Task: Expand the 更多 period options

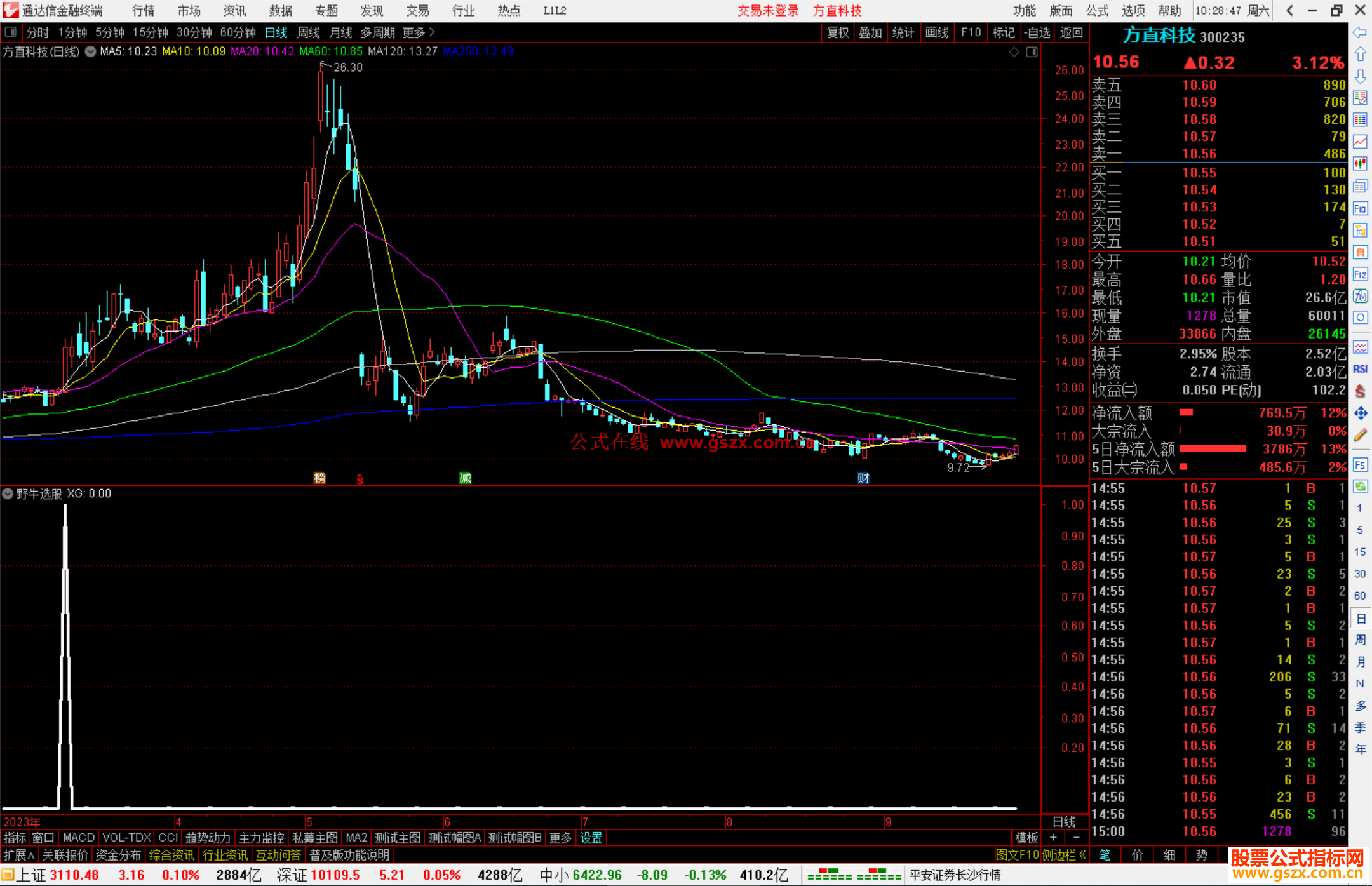Action: click(x=419, y=32)
